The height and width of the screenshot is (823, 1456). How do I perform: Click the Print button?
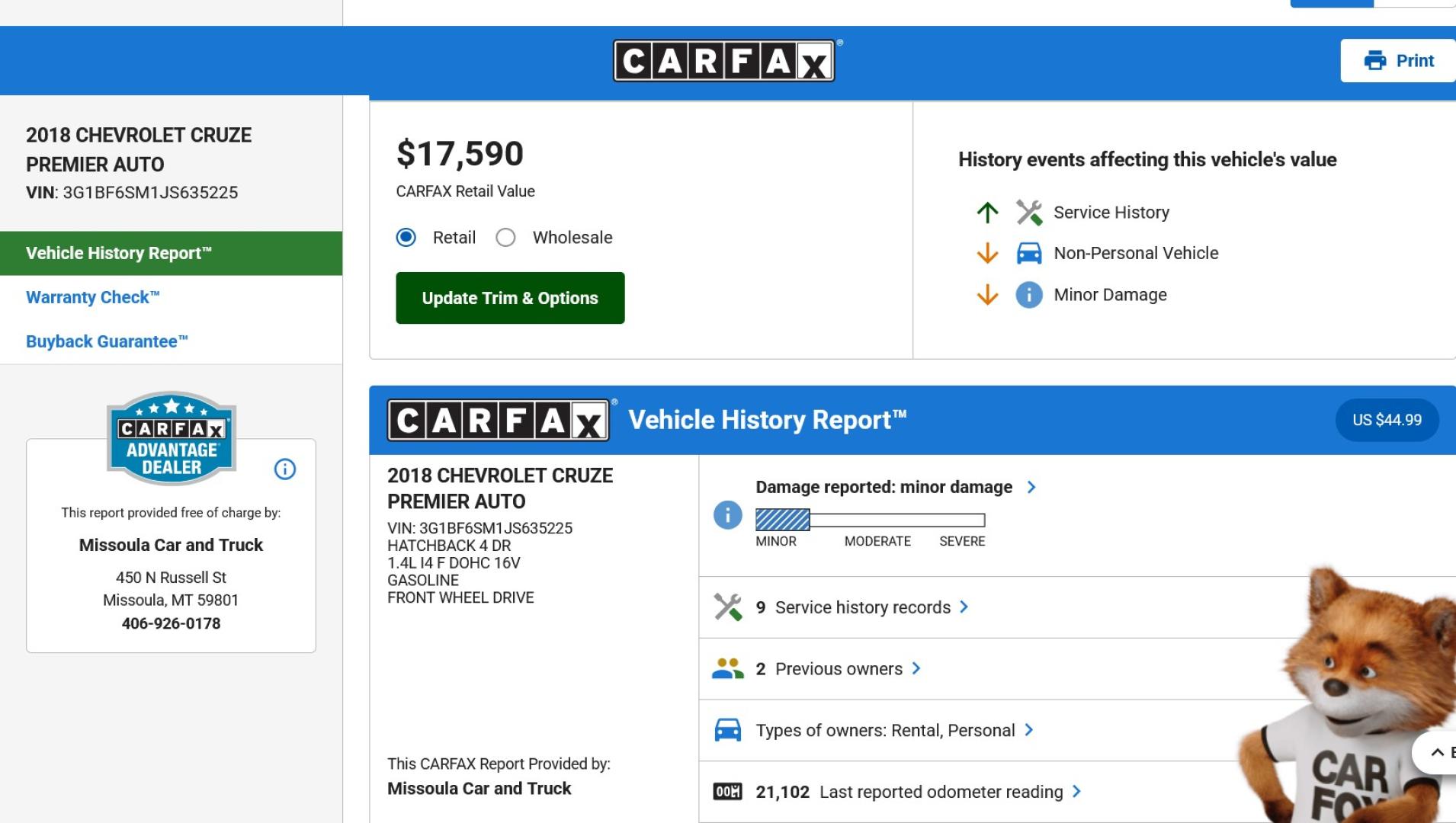[1398, 60]
